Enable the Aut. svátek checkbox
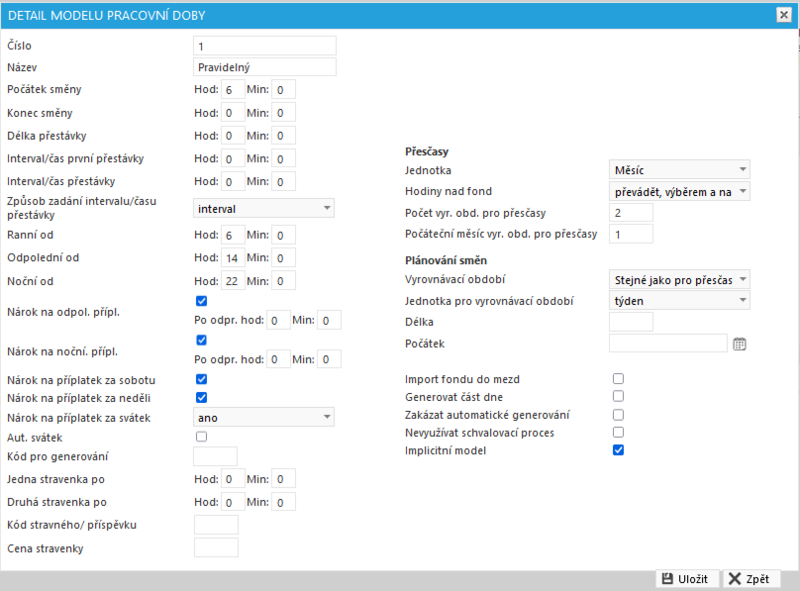 (202, 437)
